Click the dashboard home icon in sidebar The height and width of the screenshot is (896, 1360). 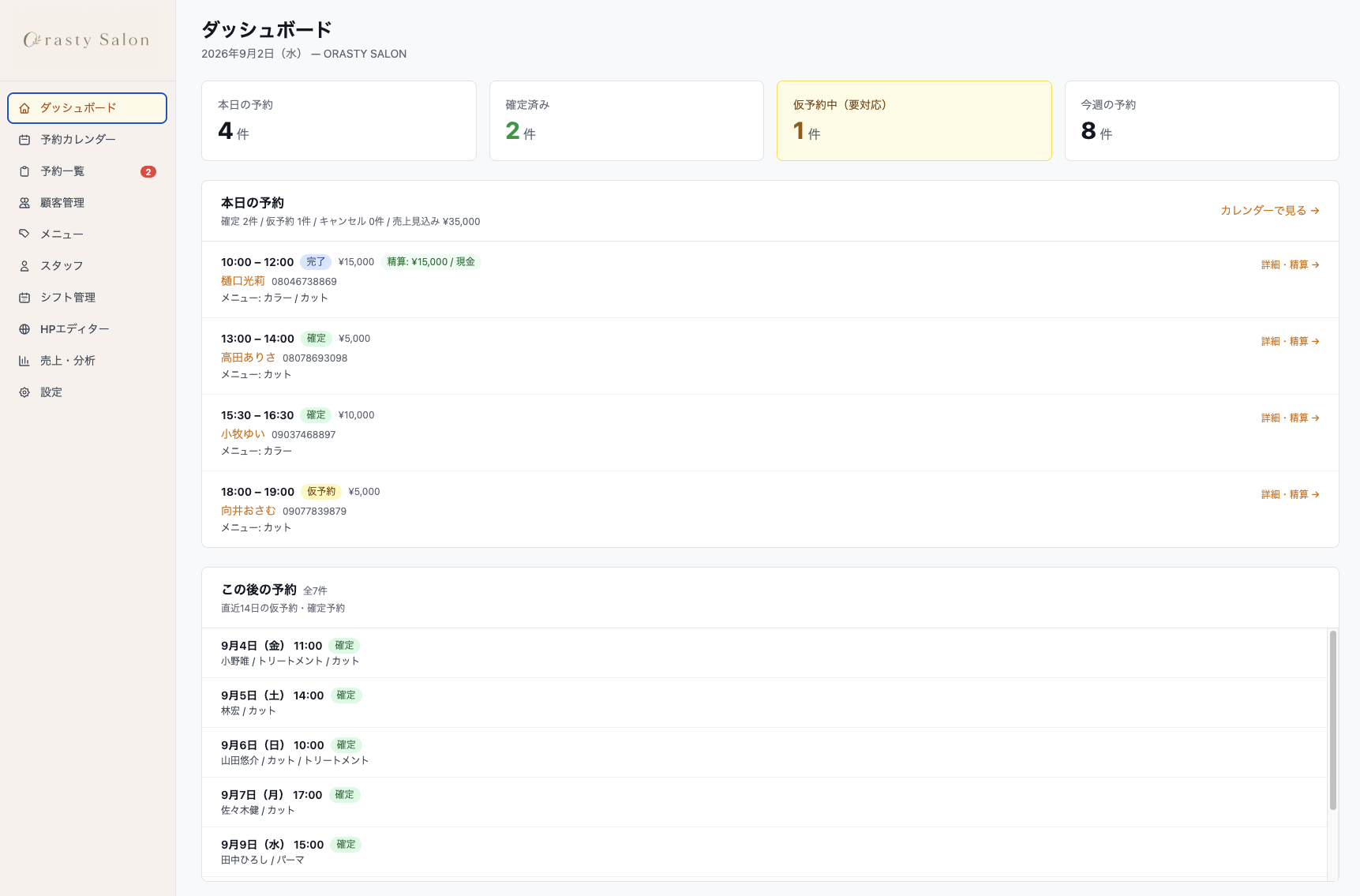pyautogui.click(x=24, y=108)
